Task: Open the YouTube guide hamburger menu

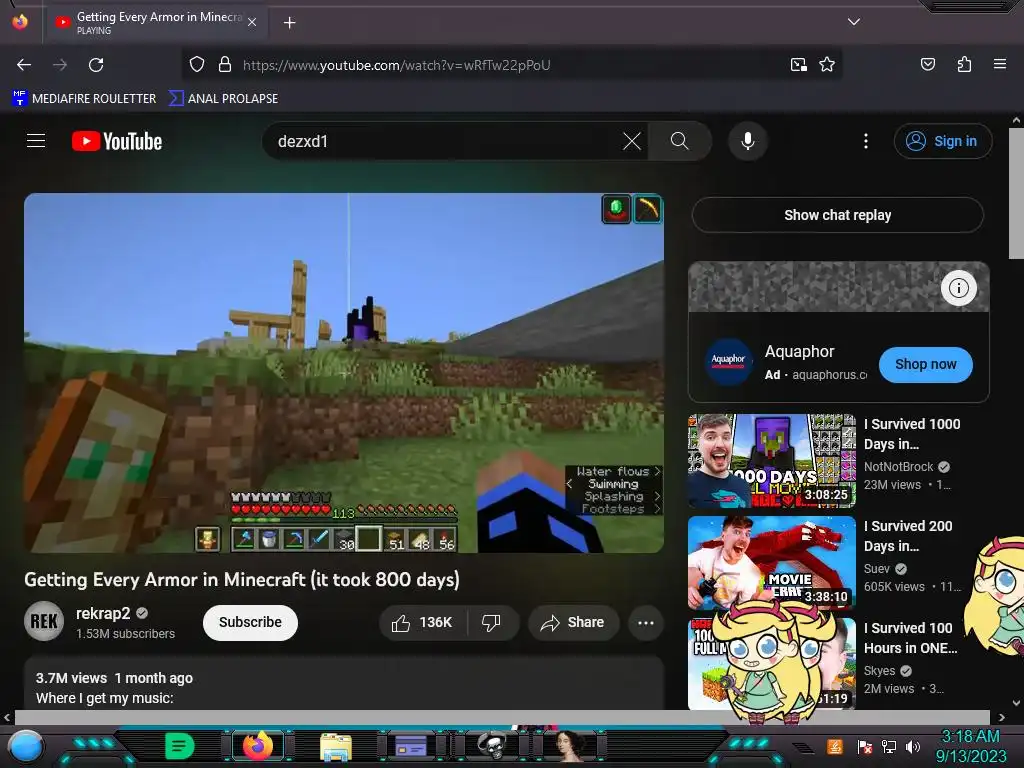Action: tap(36, 140)
